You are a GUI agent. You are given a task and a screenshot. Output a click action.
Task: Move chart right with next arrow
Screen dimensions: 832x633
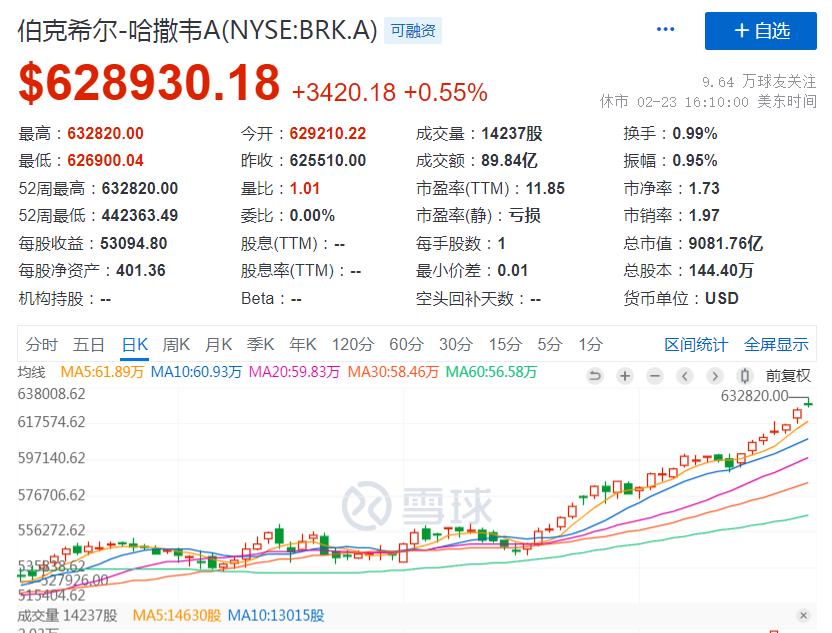coord(715,376)
